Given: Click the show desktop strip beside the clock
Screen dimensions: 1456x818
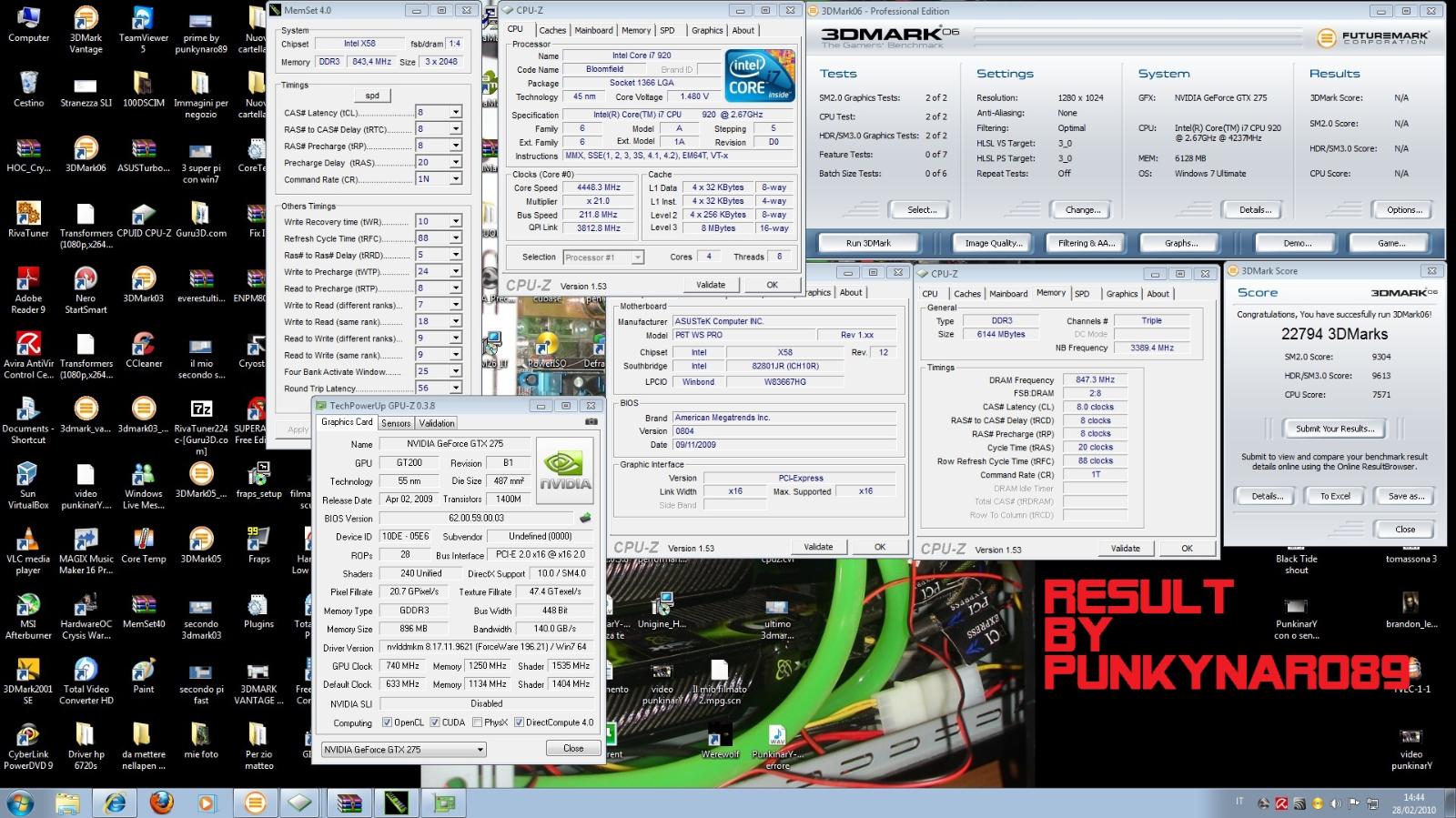Looking at the screenshot, I should 1449,803.
